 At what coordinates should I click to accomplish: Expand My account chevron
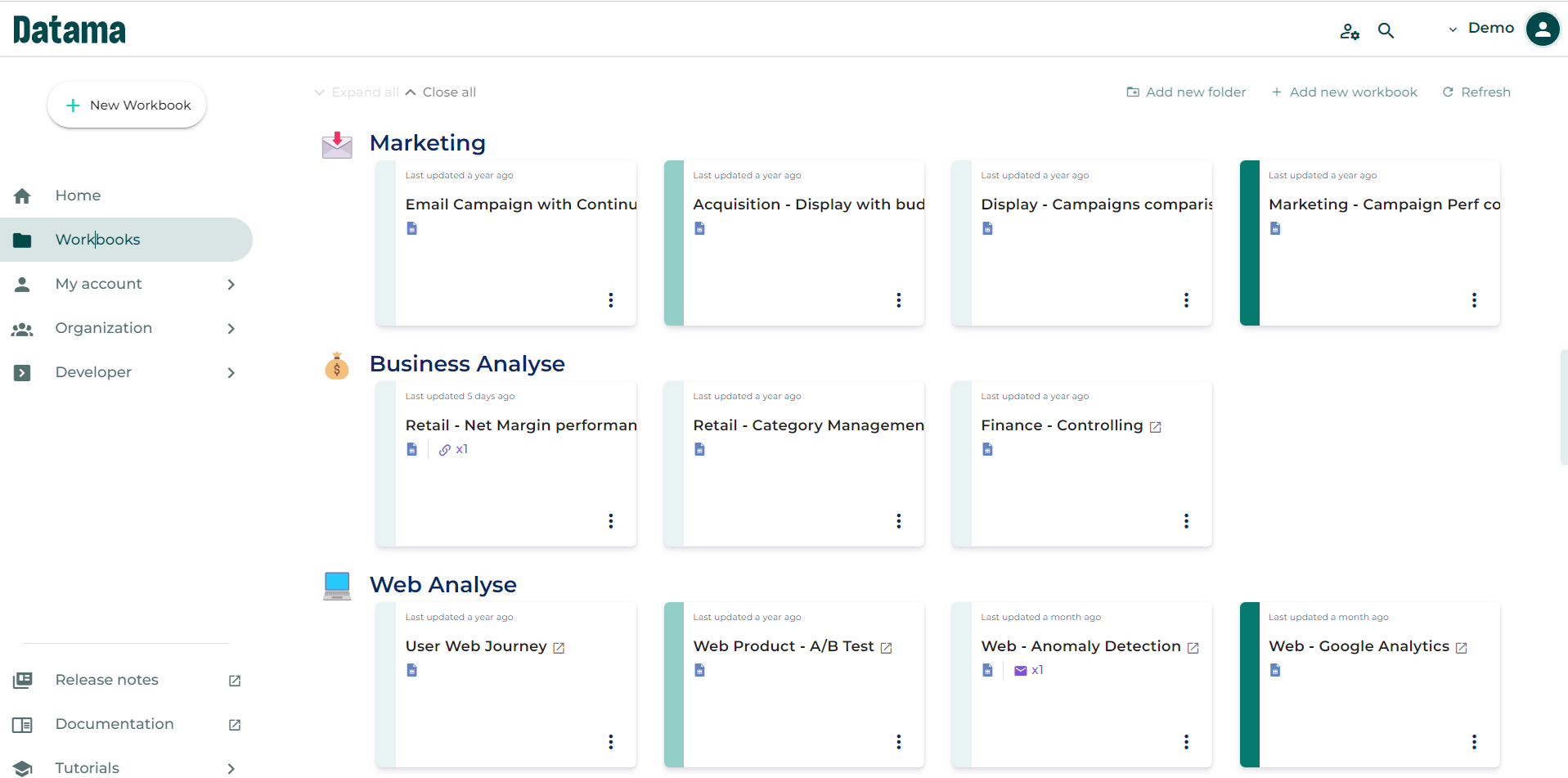231,285
